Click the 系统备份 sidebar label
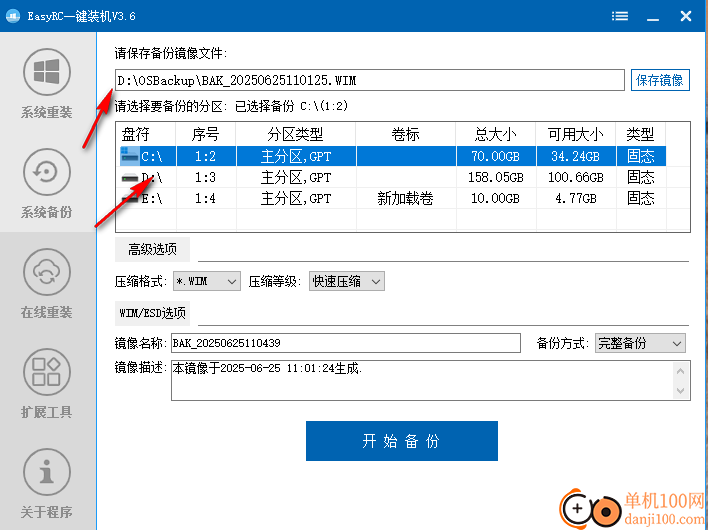This screenshot has width=708, height=530. click(47, 212)
